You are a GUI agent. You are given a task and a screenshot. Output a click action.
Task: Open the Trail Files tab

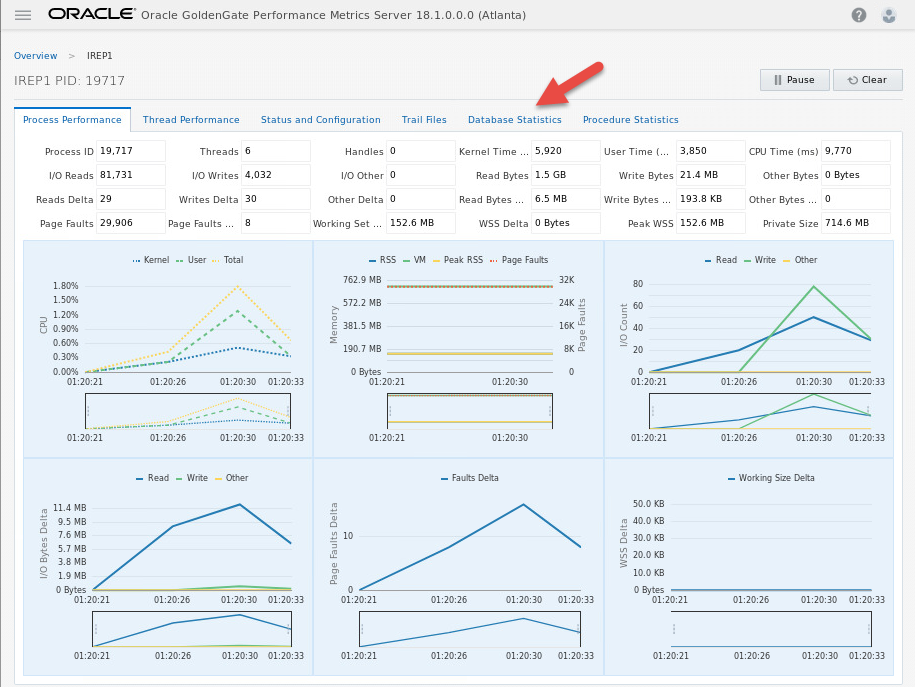(x=424, y=120)
